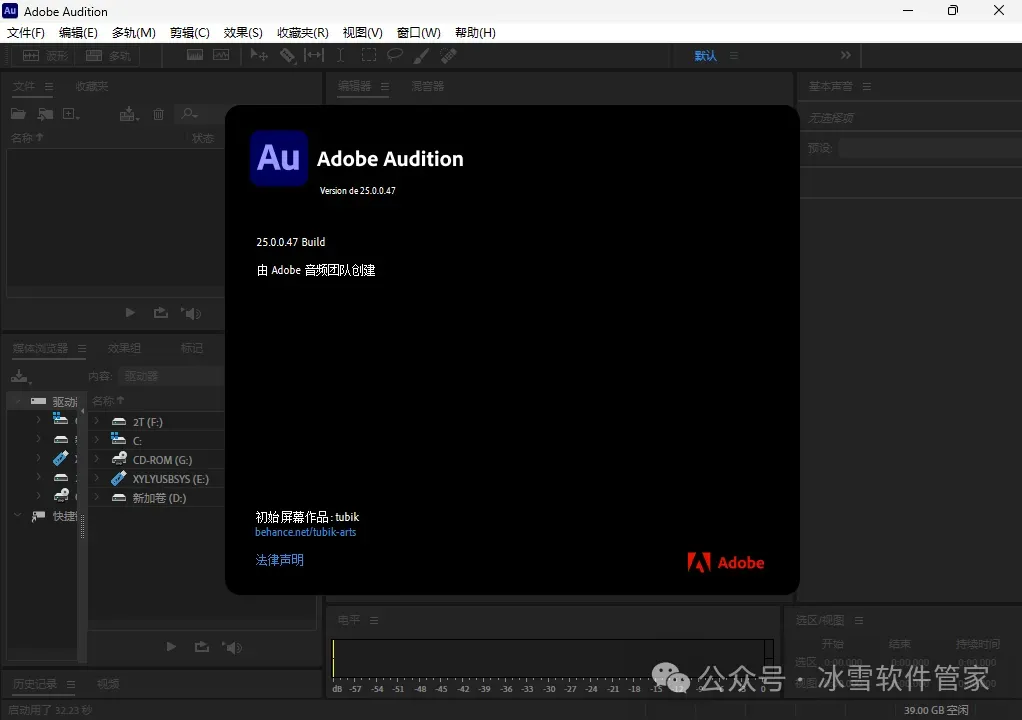Select the Move tool in the toolbar

pyautogui.click(x=259, y=55)
